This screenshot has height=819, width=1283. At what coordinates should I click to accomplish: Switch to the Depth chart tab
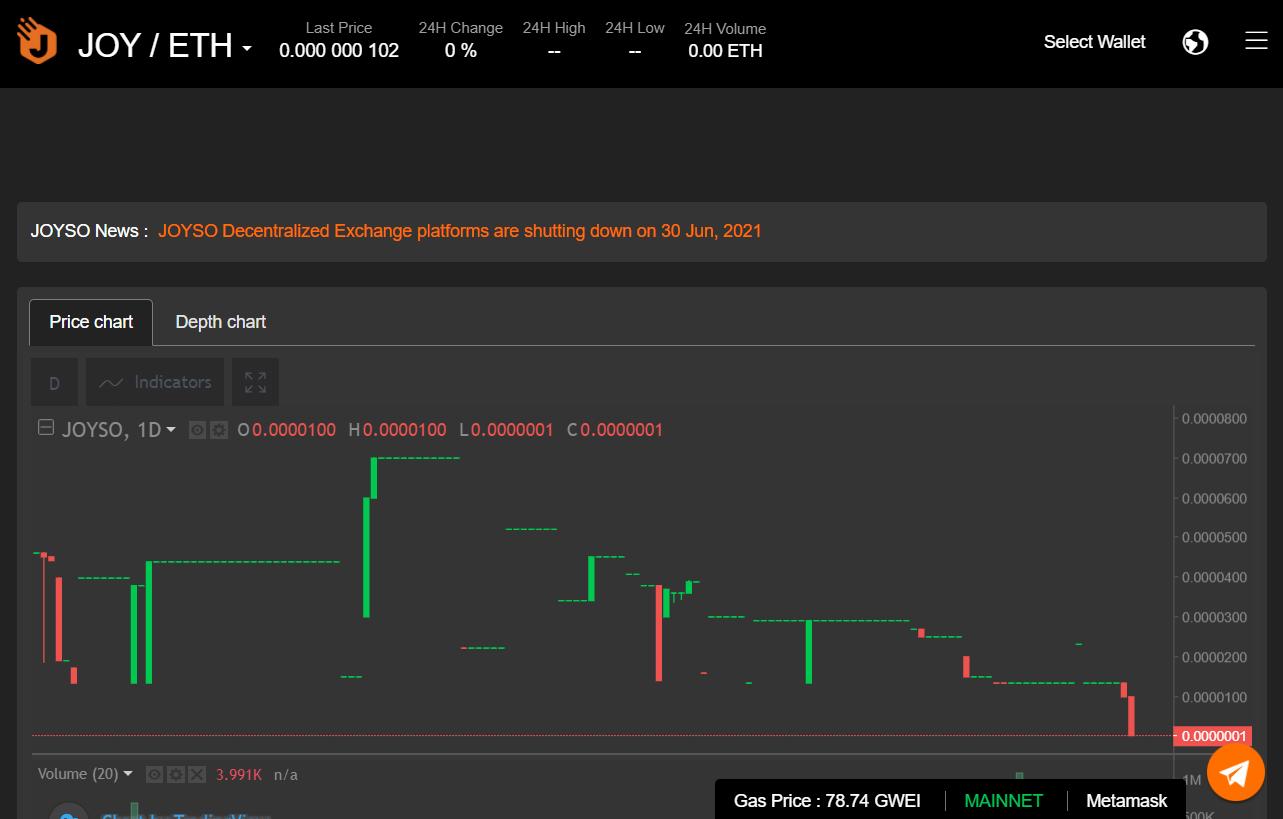tap(221, 322)
